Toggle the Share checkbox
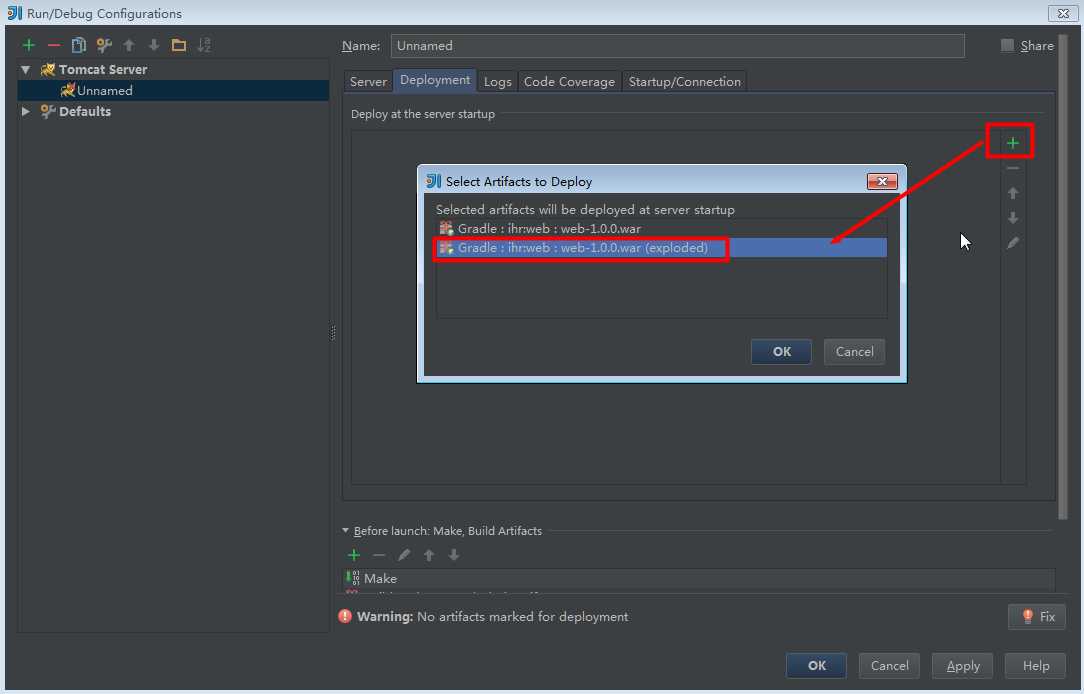 [1007, 46]
